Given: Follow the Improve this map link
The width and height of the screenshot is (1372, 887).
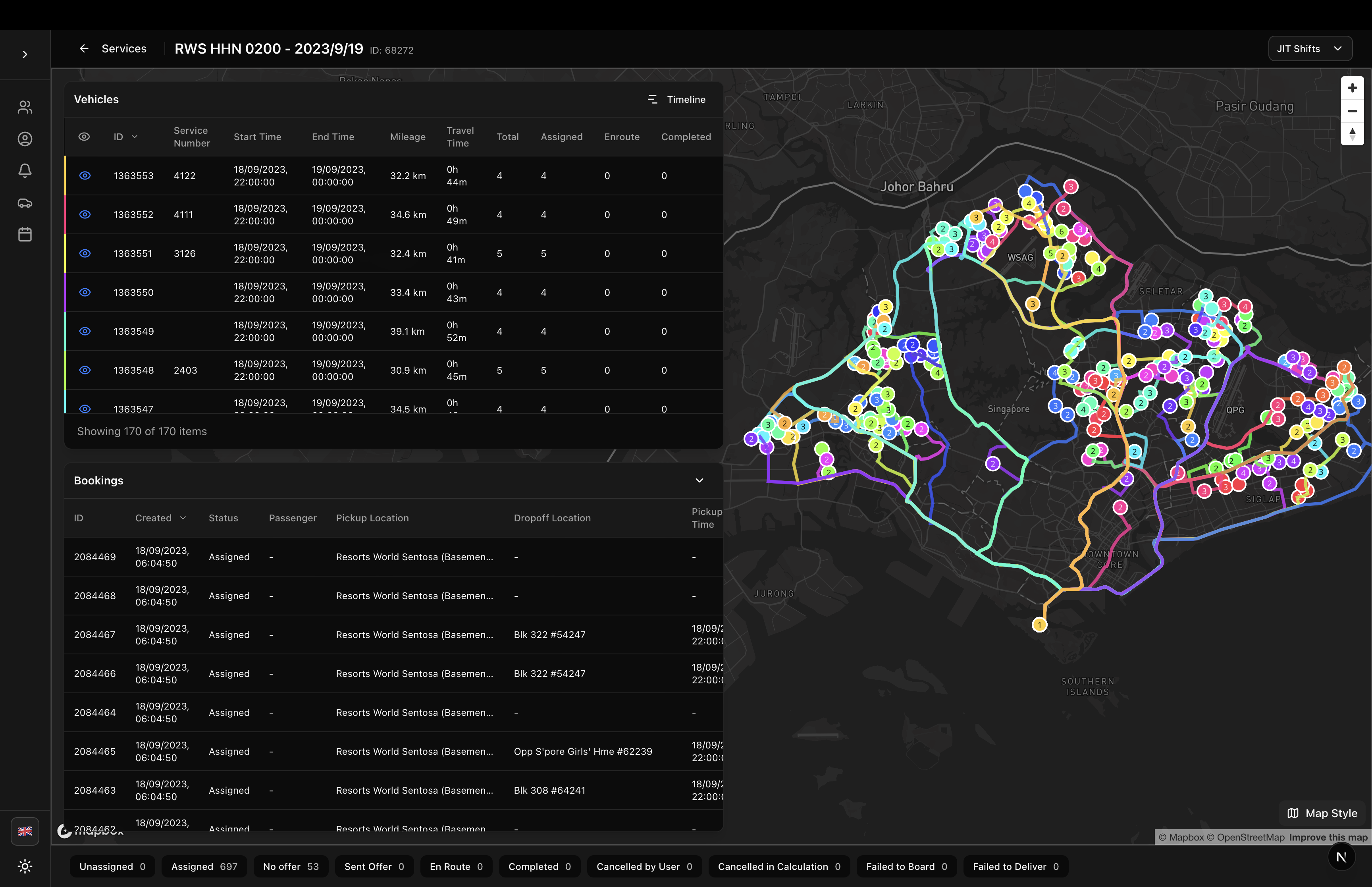Looking at the screenshot, I should coord(1326,837).
